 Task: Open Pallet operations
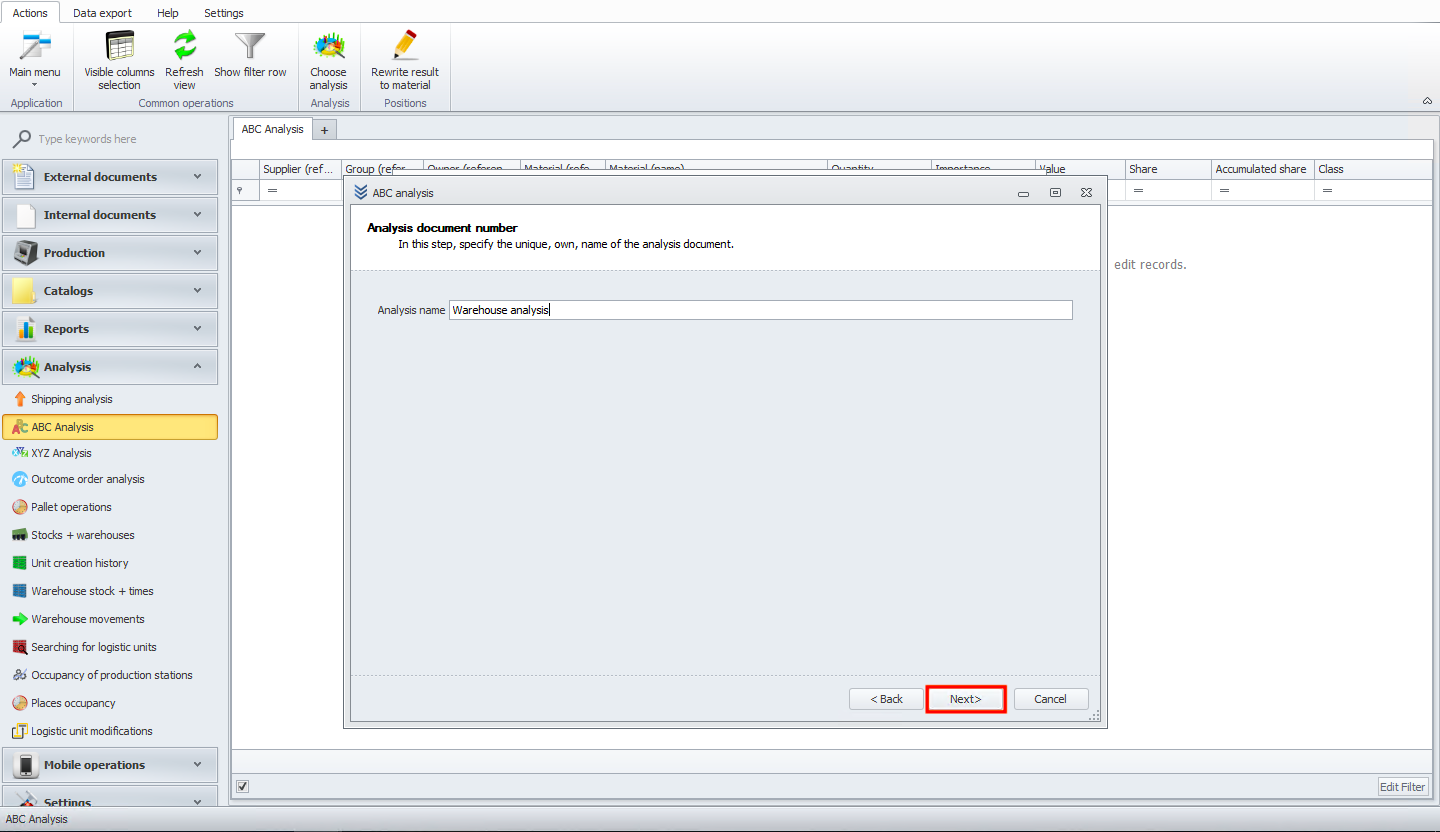(x=71, y=507)
